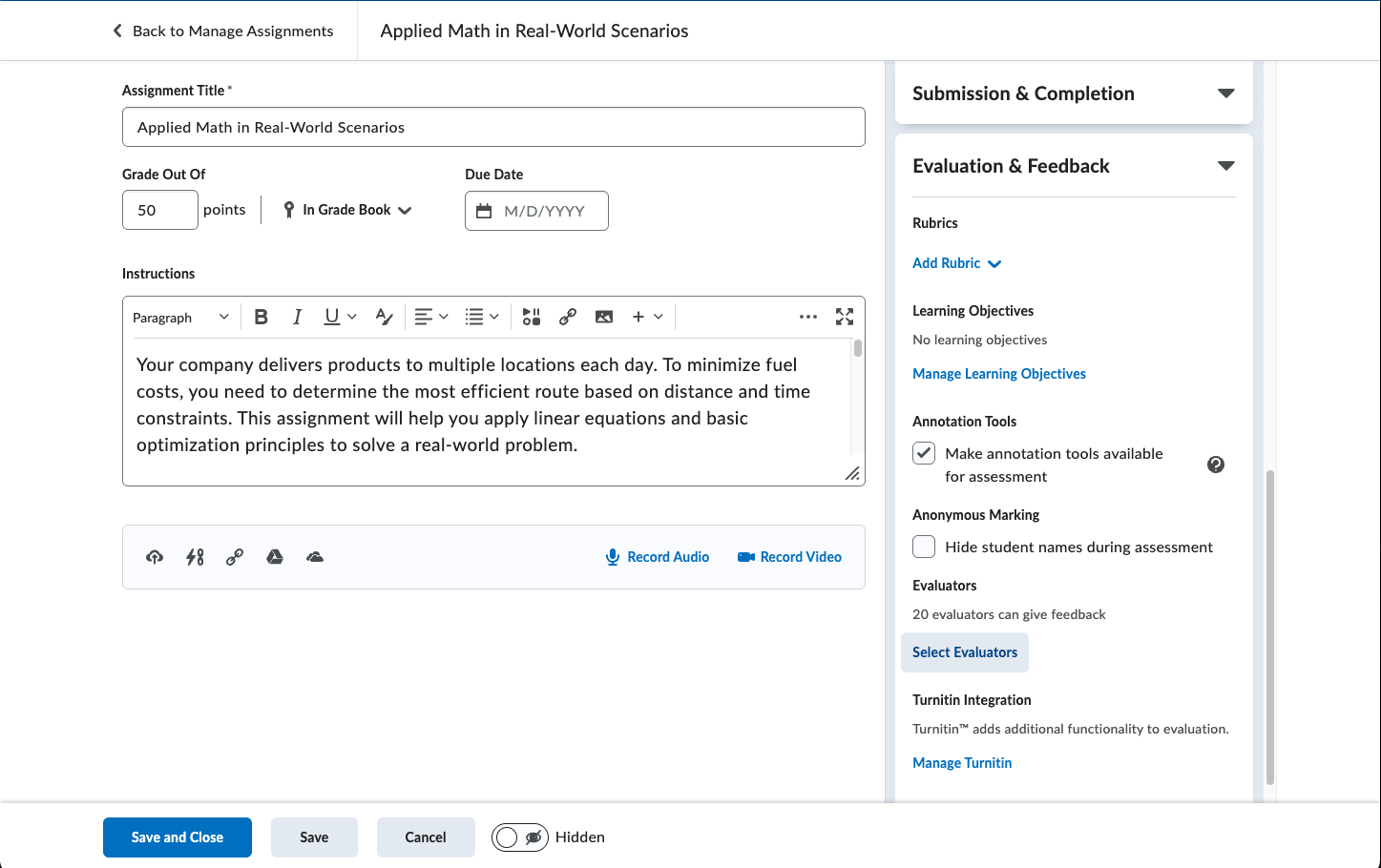Enable hide student names during assessment
The width and height of the screenshot is (1381, 868).
(x=924, y=547)
